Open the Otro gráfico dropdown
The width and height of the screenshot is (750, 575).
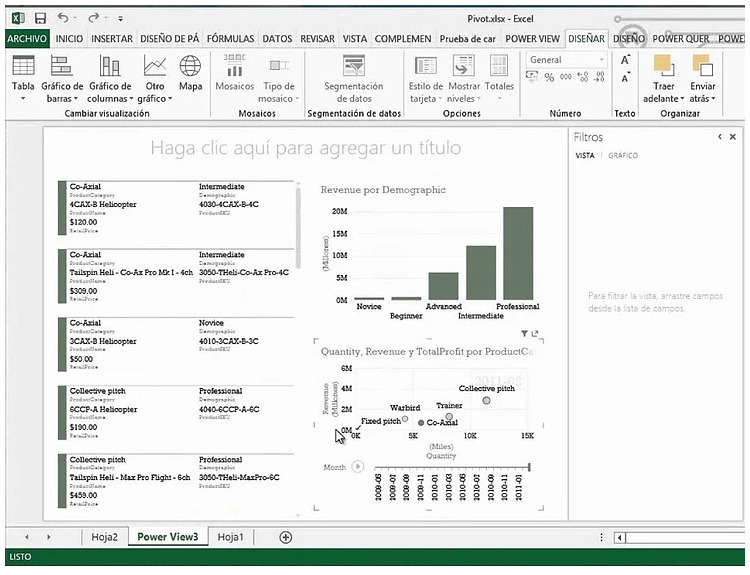pos(154,78)
